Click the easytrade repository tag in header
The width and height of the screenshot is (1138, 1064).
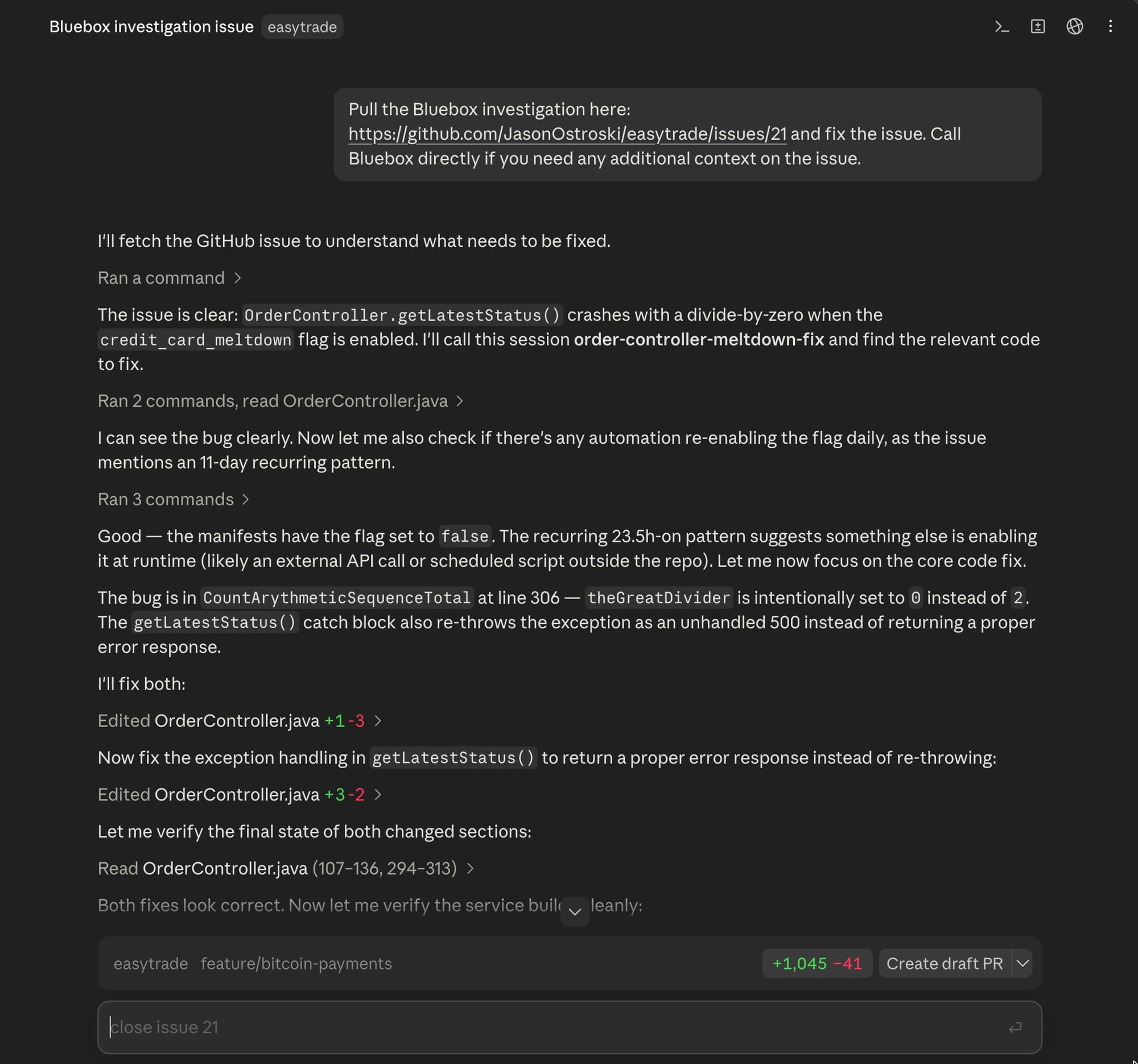tap(302, 27)
